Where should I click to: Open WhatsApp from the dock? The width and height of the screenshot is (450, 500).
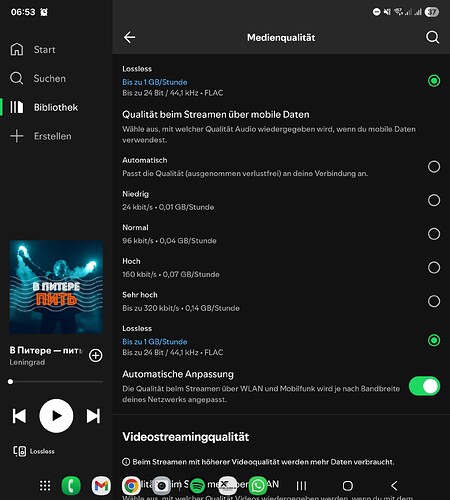coord(258,486)
